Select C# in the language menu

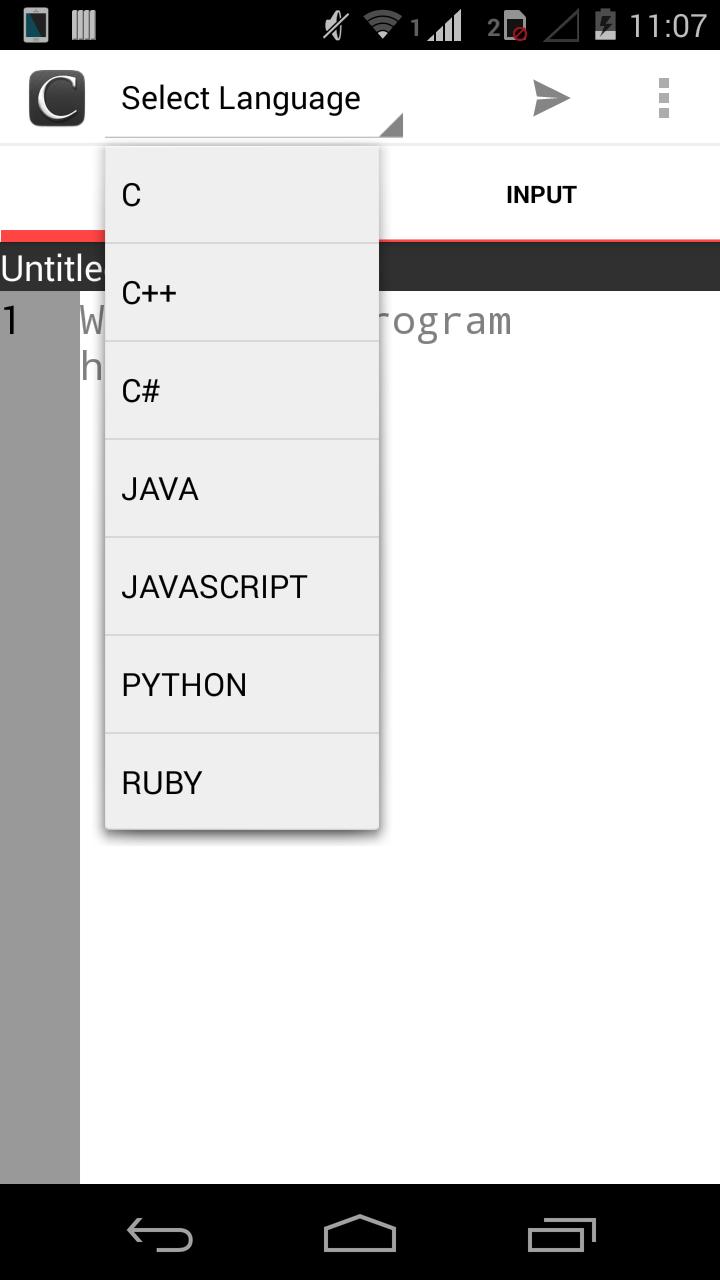240,390
